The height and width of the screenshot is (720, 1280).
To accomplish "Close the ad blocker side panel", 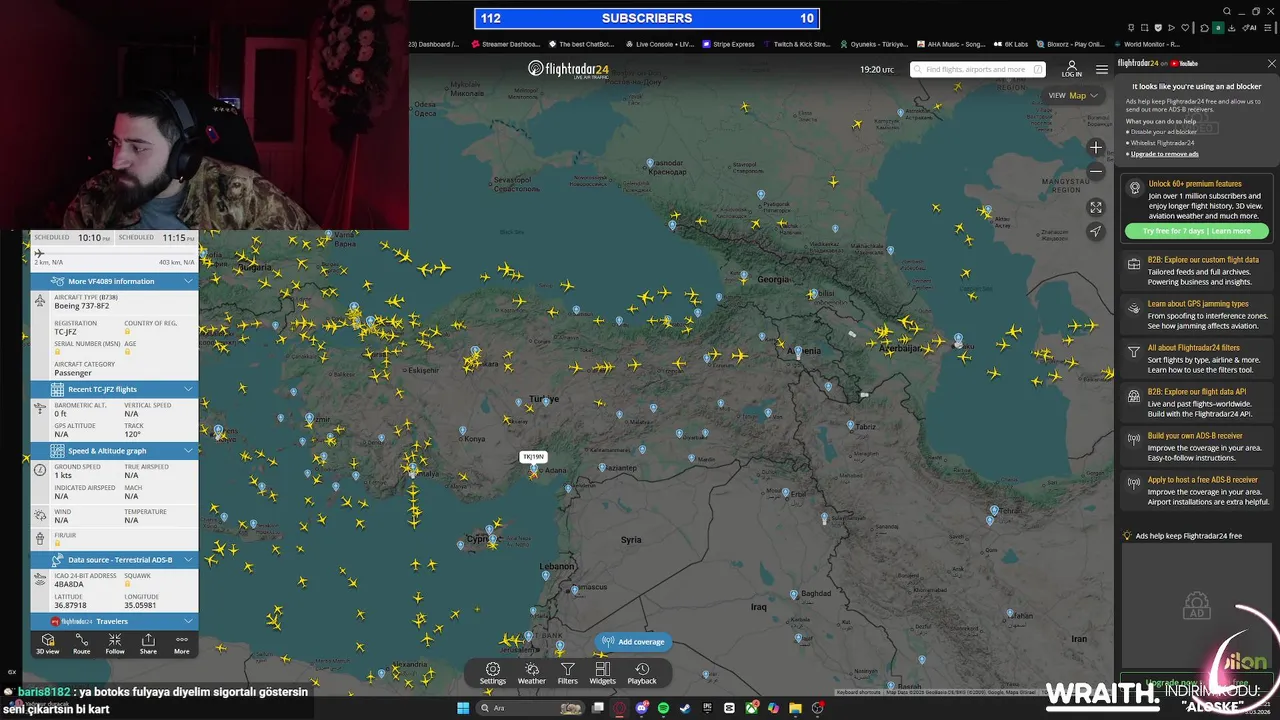I will (1271, 63).
